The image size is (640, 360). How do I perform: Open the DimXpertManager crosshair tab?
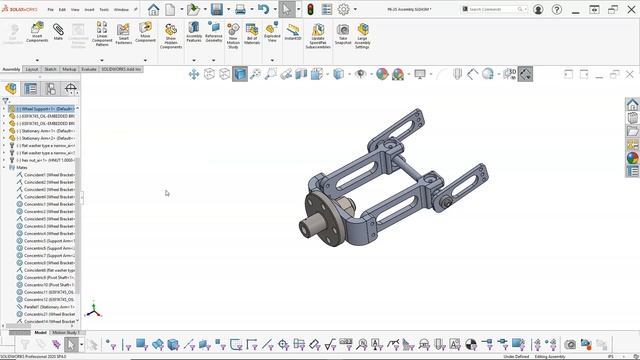click(71, 89)
